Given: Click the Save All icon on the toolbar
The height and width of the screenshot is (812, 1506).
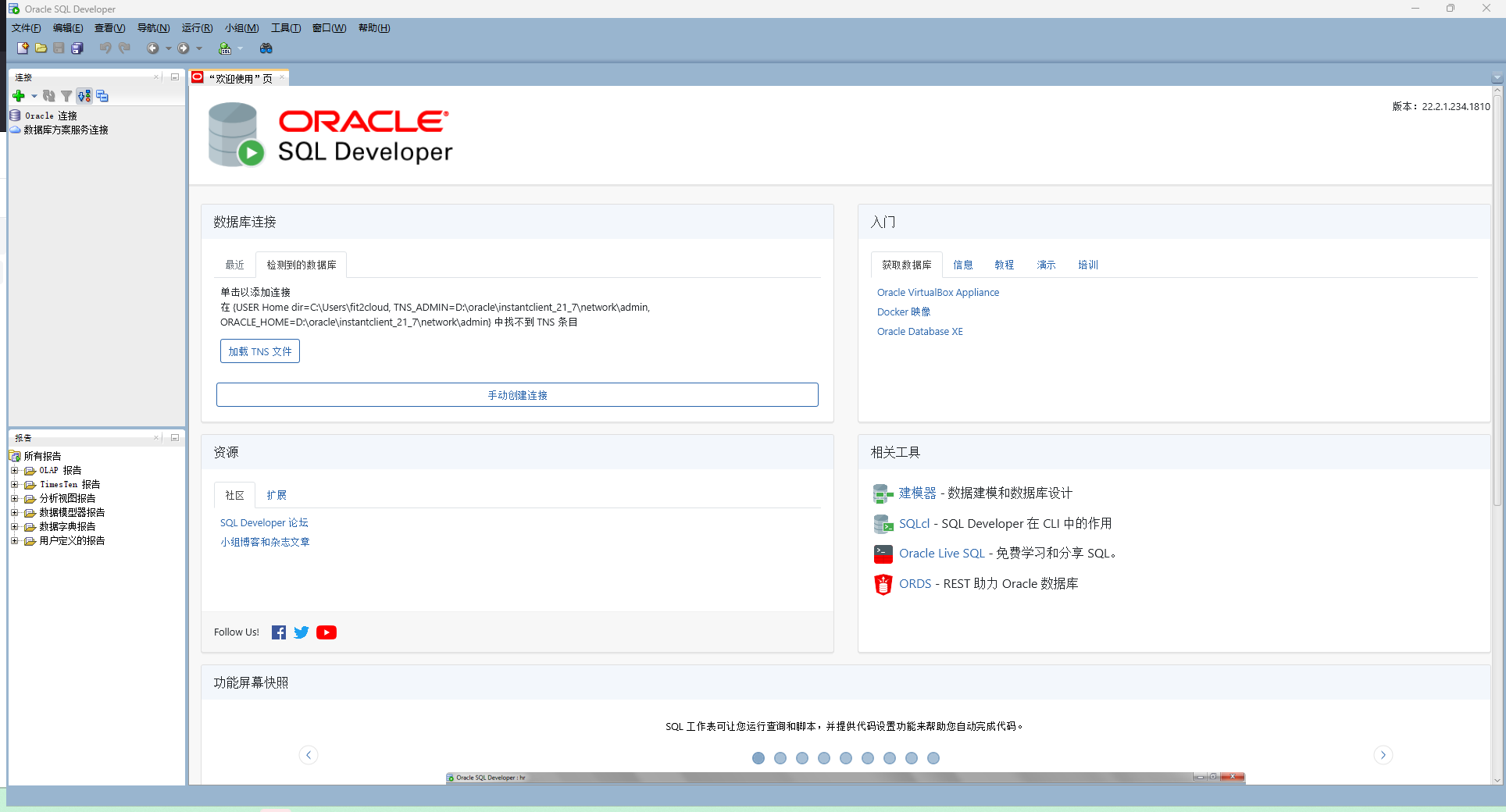Looking at the screenshot, I should pos(77,48).
